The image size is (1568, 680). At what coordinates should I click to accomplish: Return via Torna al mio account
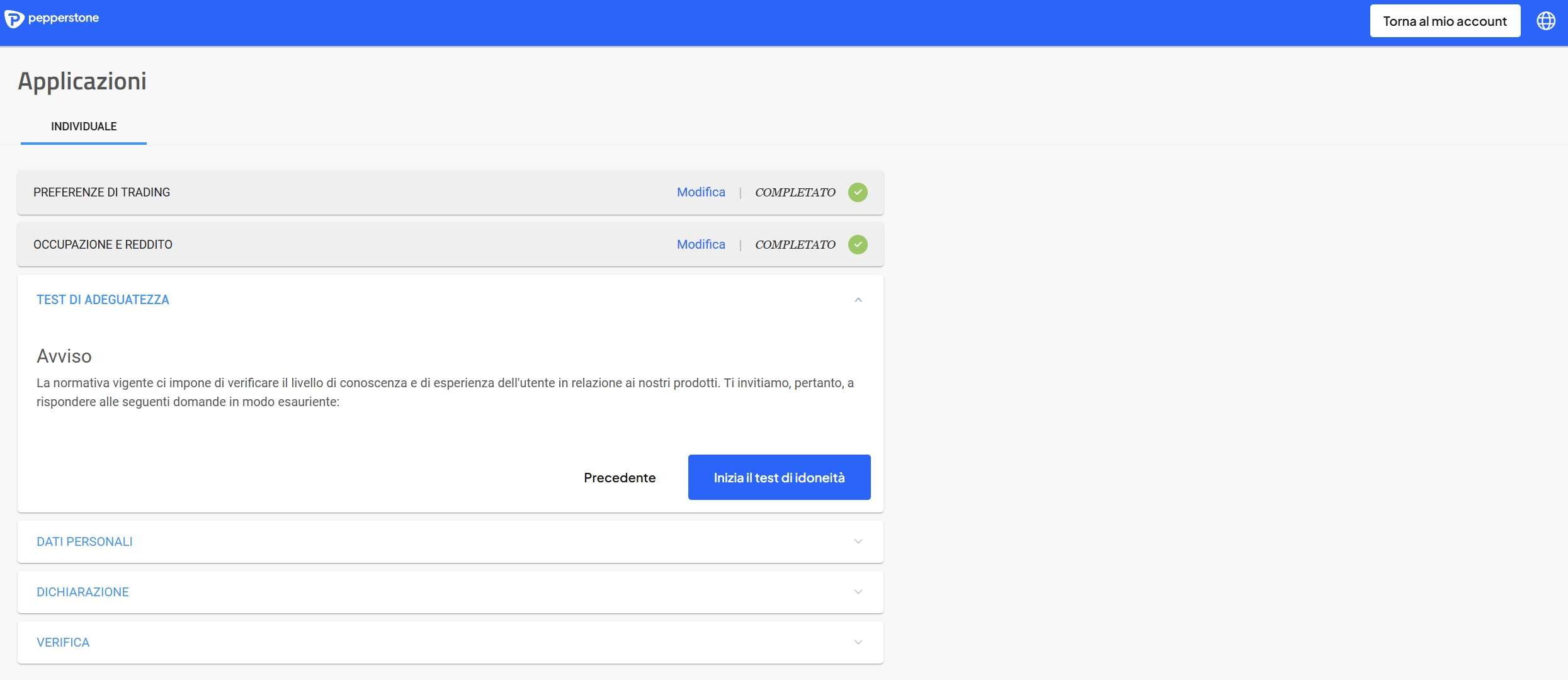pos(1445,21)
